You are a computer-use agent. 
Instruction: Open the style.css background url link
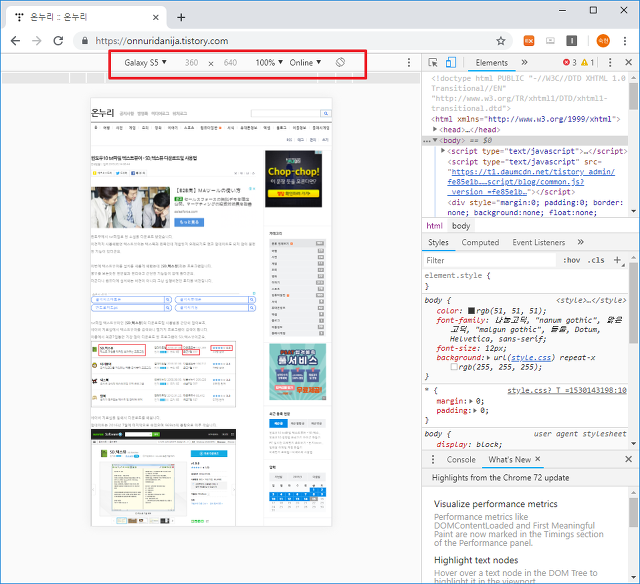[531, 358]
